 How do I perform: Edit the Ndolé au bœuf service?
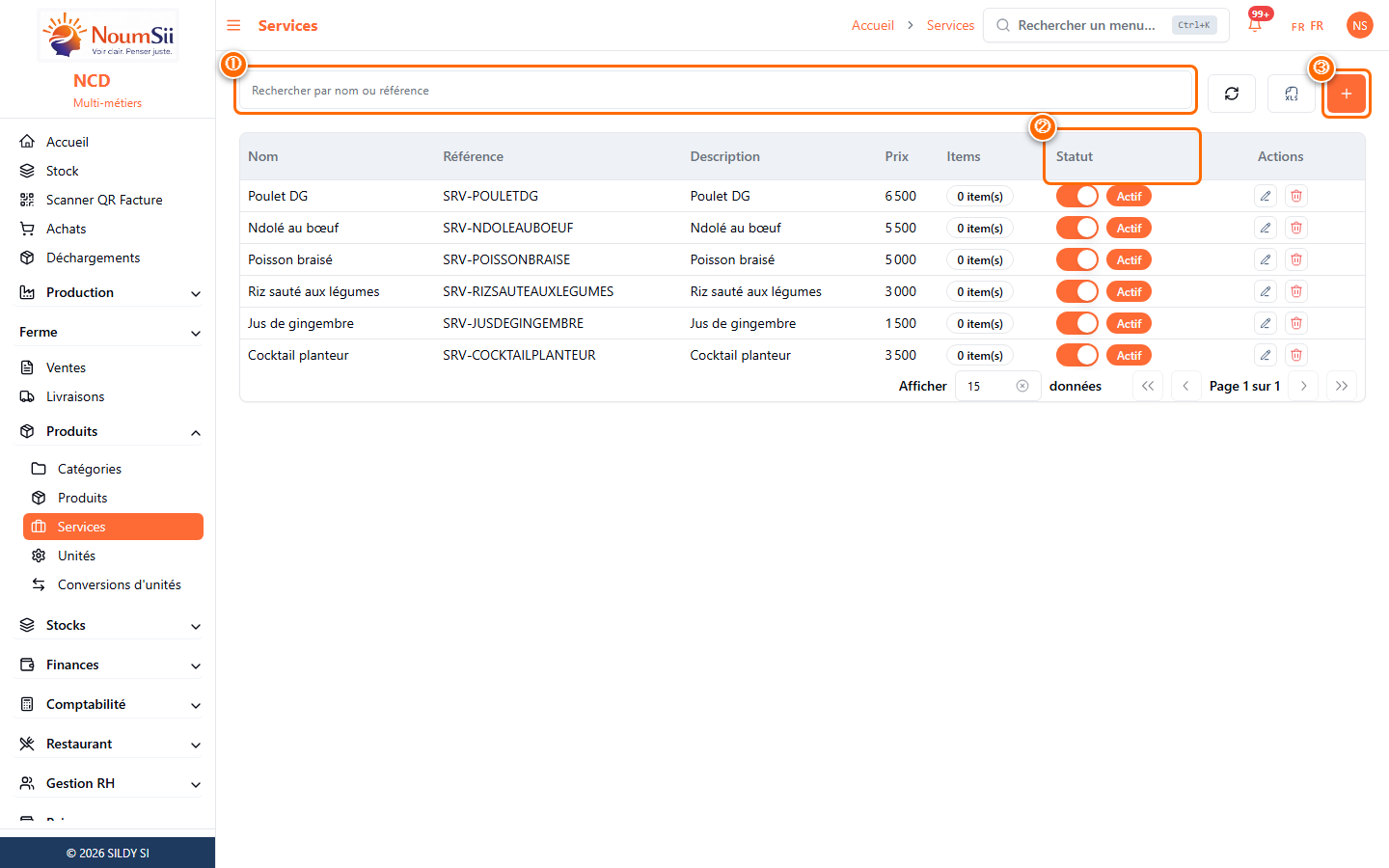(x=1266, y=228)
